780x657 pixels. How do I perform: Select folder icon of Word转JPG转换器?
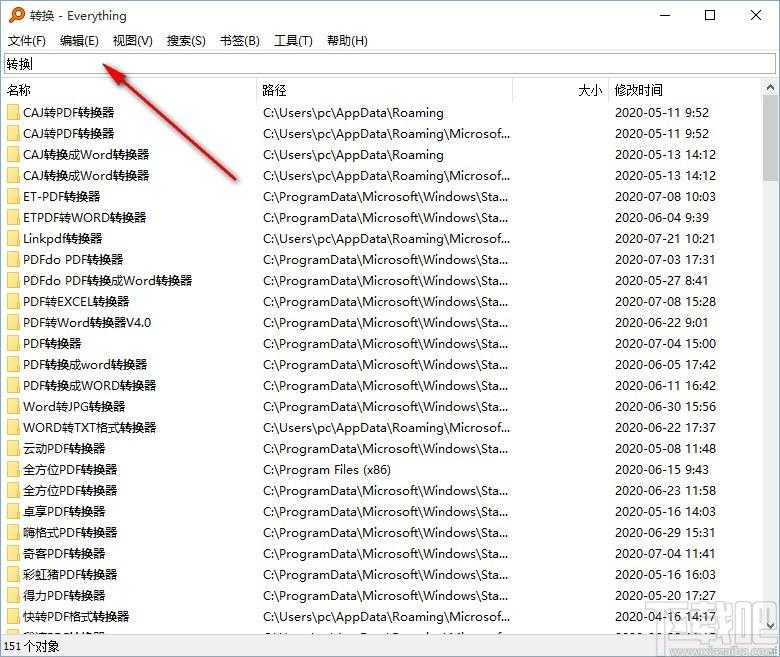click(x=13, y=406)
